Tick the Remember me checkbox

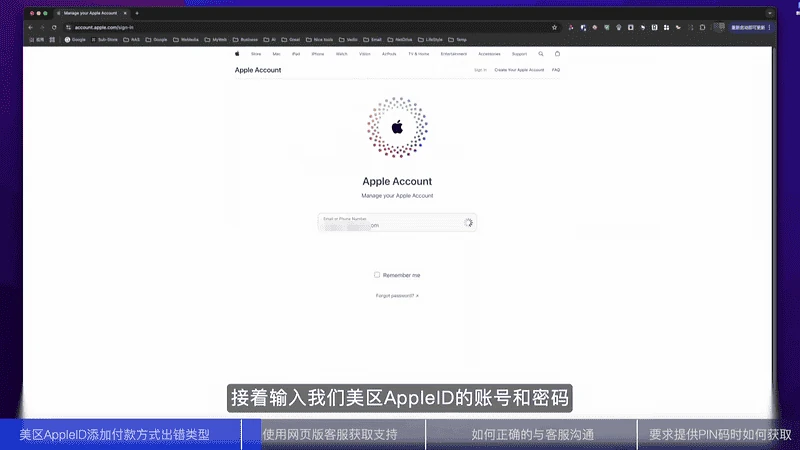pyautogui.click(x=377, y=275)
